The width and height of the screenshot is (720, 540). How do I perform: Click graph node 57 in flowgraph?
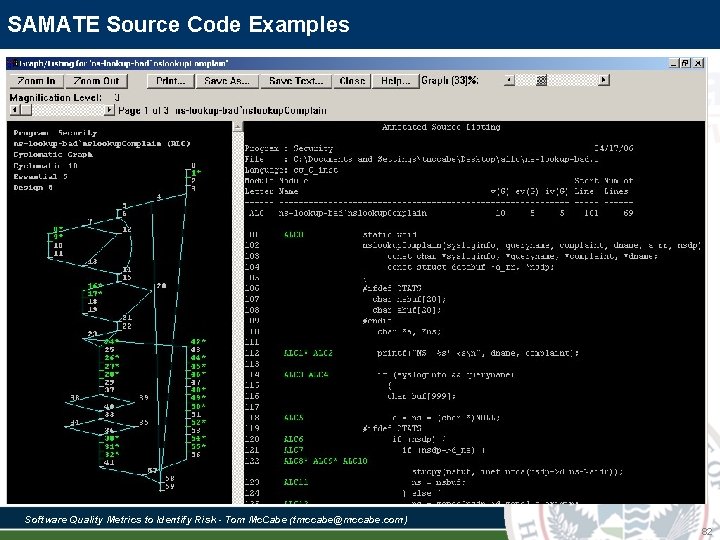(x=152, y=471)
